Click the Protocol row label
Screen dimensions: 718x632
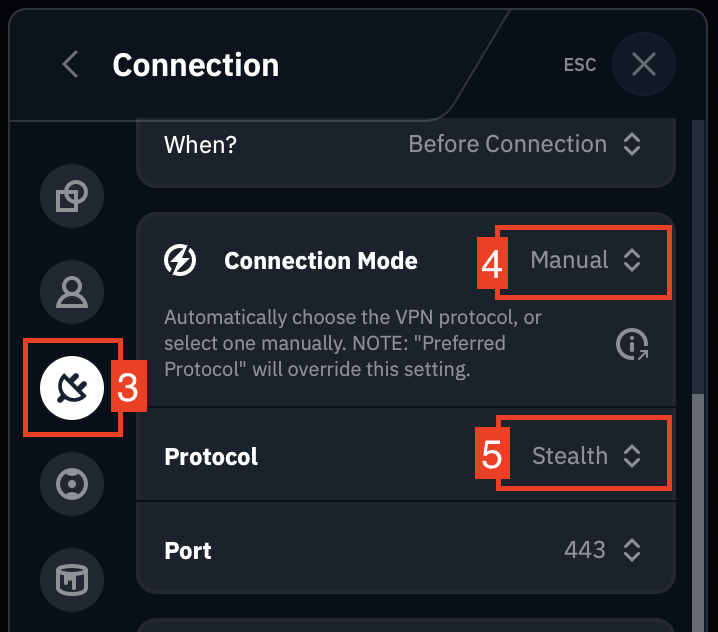pyautogui.click(x=211, y=457)
